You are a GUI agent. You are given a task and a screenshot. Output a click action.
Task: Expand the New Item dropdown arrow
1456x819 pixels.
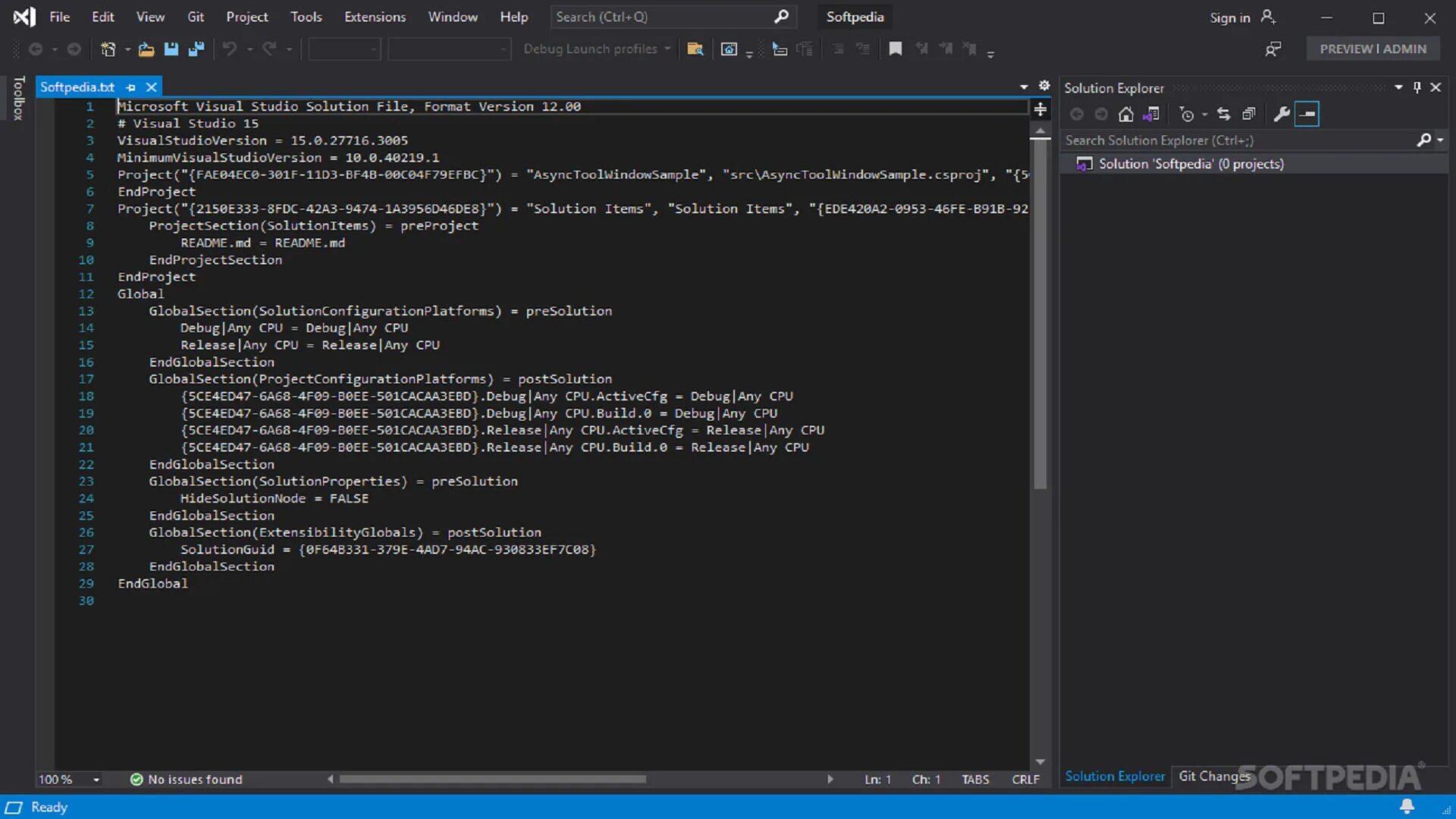tap(127, 49)
